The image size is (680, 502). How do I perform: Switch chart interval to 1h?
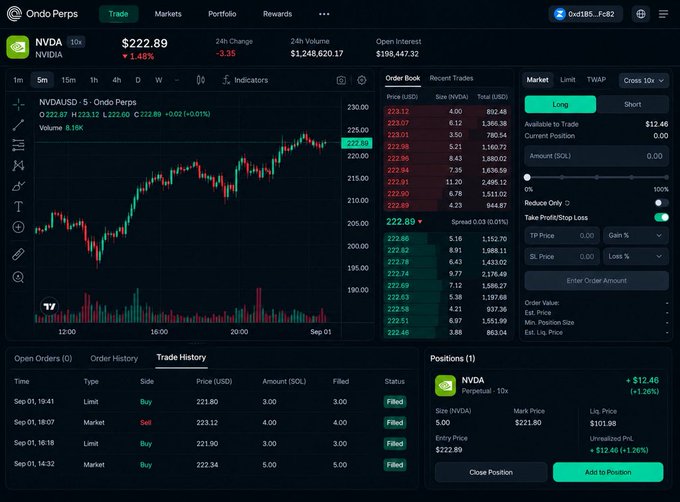(x=94, y=80)
